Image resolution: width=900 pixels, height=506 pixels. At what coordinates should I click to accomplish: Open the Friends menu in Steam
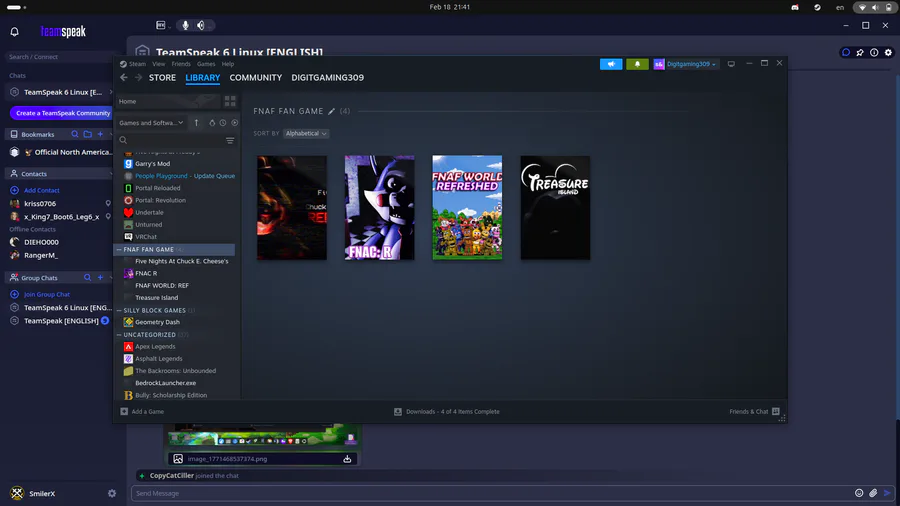tap(181, 64)
